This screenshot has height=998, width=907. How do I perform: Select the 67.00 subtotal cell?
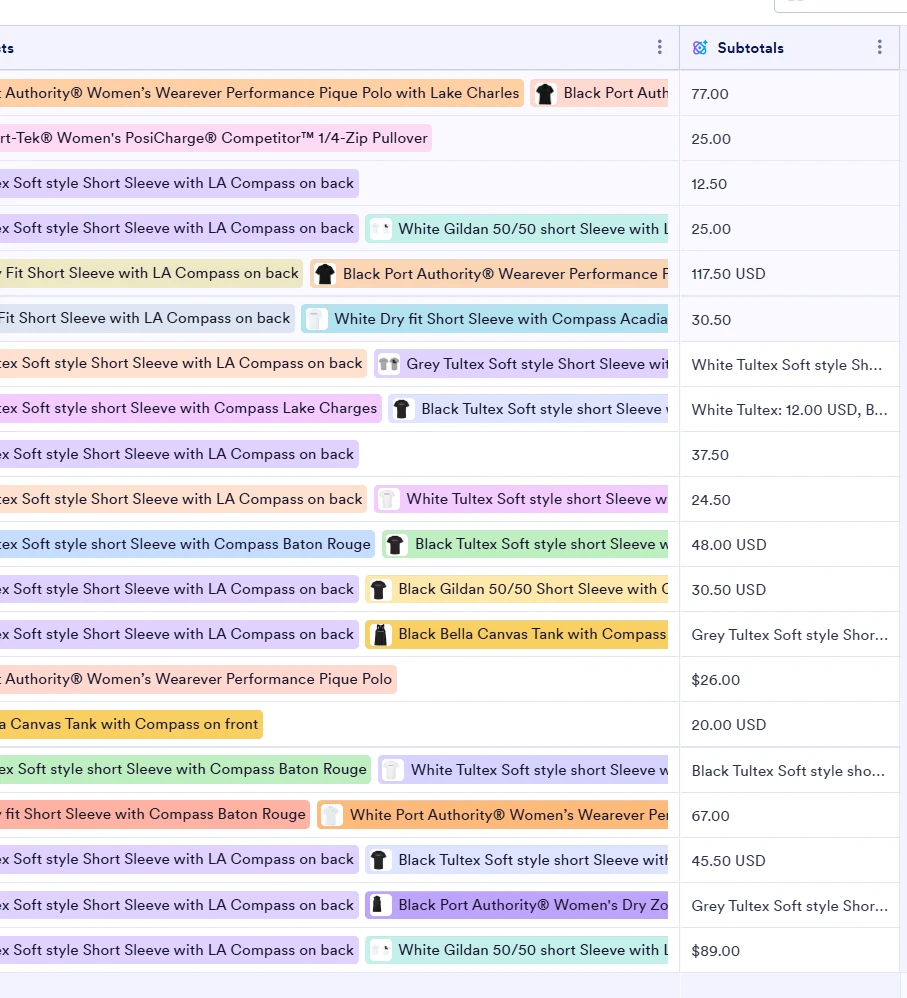click(789, 816)
